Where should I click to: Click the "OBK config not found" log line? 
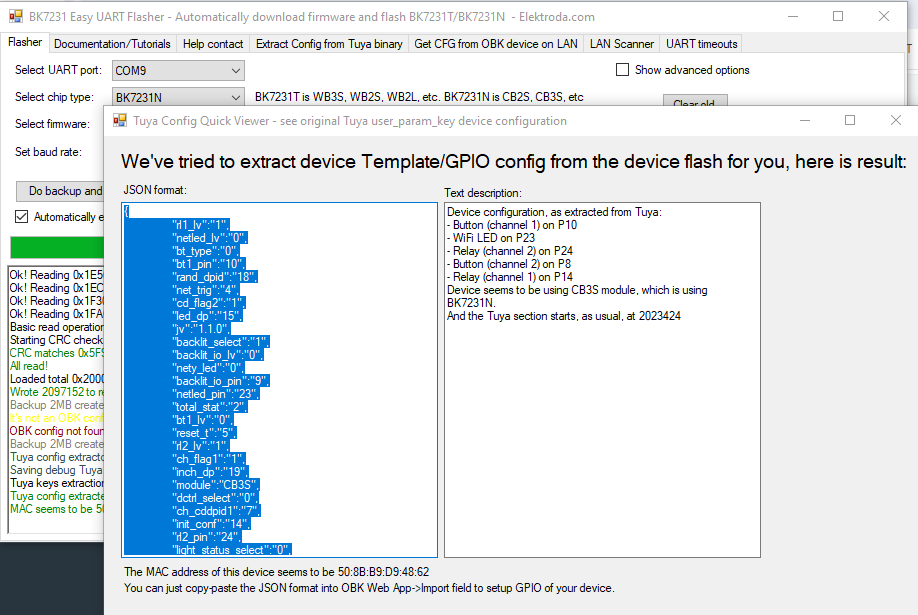tap(56, 430)
